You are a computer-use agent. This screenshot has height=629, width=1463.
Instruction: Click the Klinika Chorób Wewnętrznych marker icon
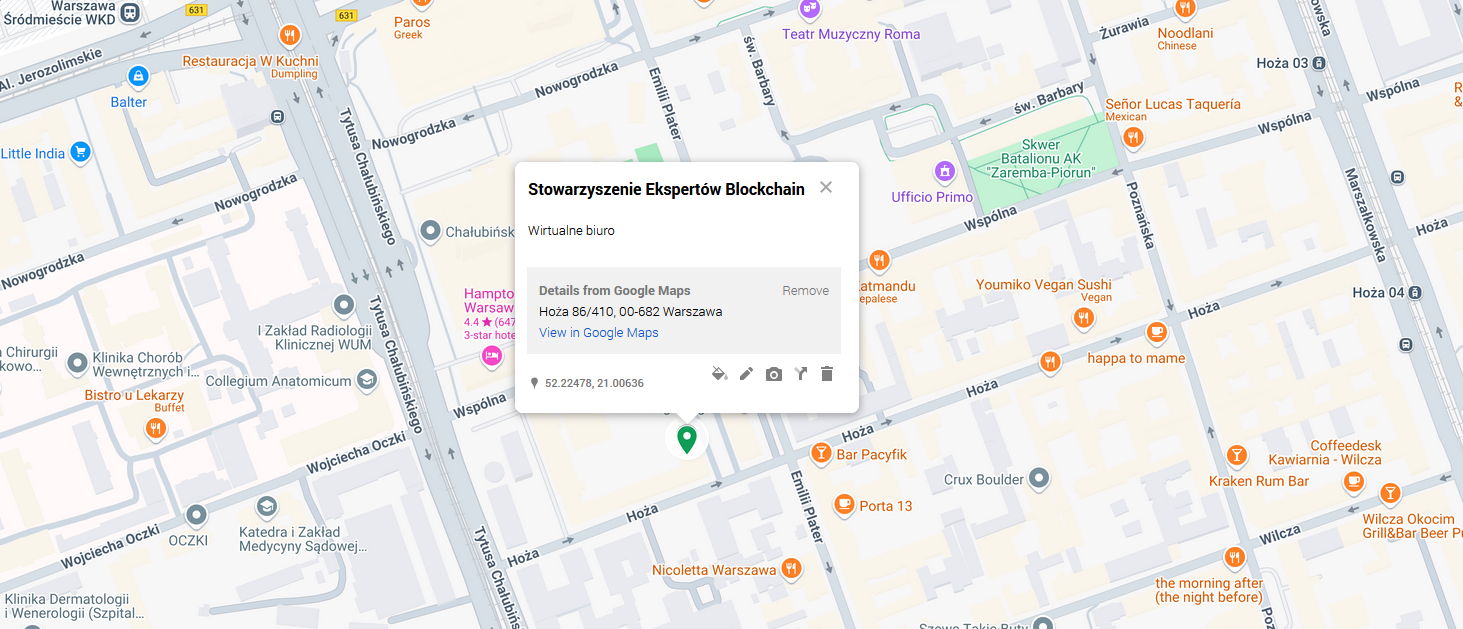[77, 364]
